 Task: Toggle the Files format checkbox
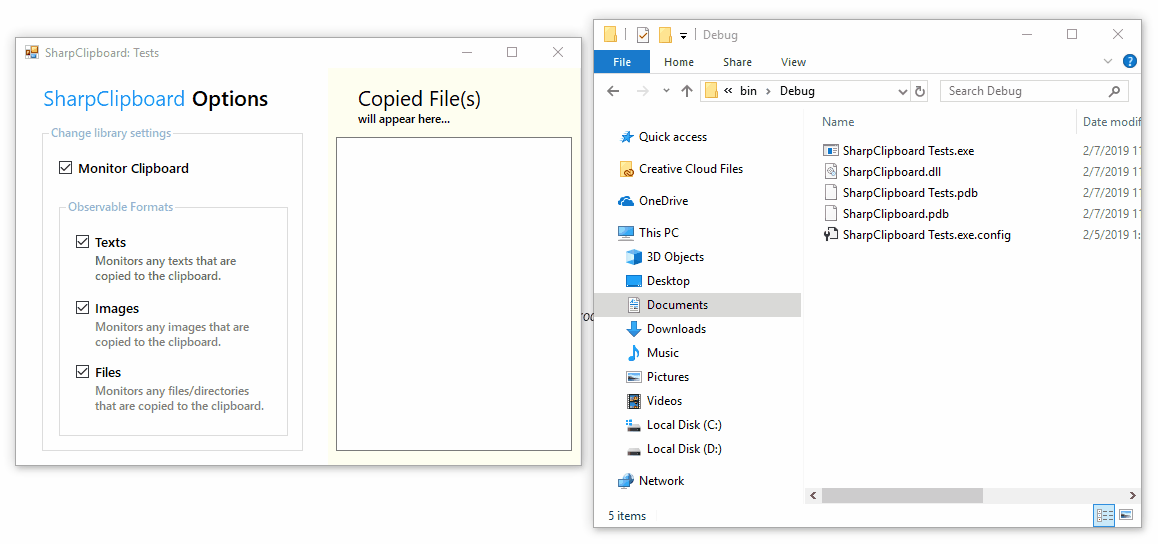[x=83, y=372]
